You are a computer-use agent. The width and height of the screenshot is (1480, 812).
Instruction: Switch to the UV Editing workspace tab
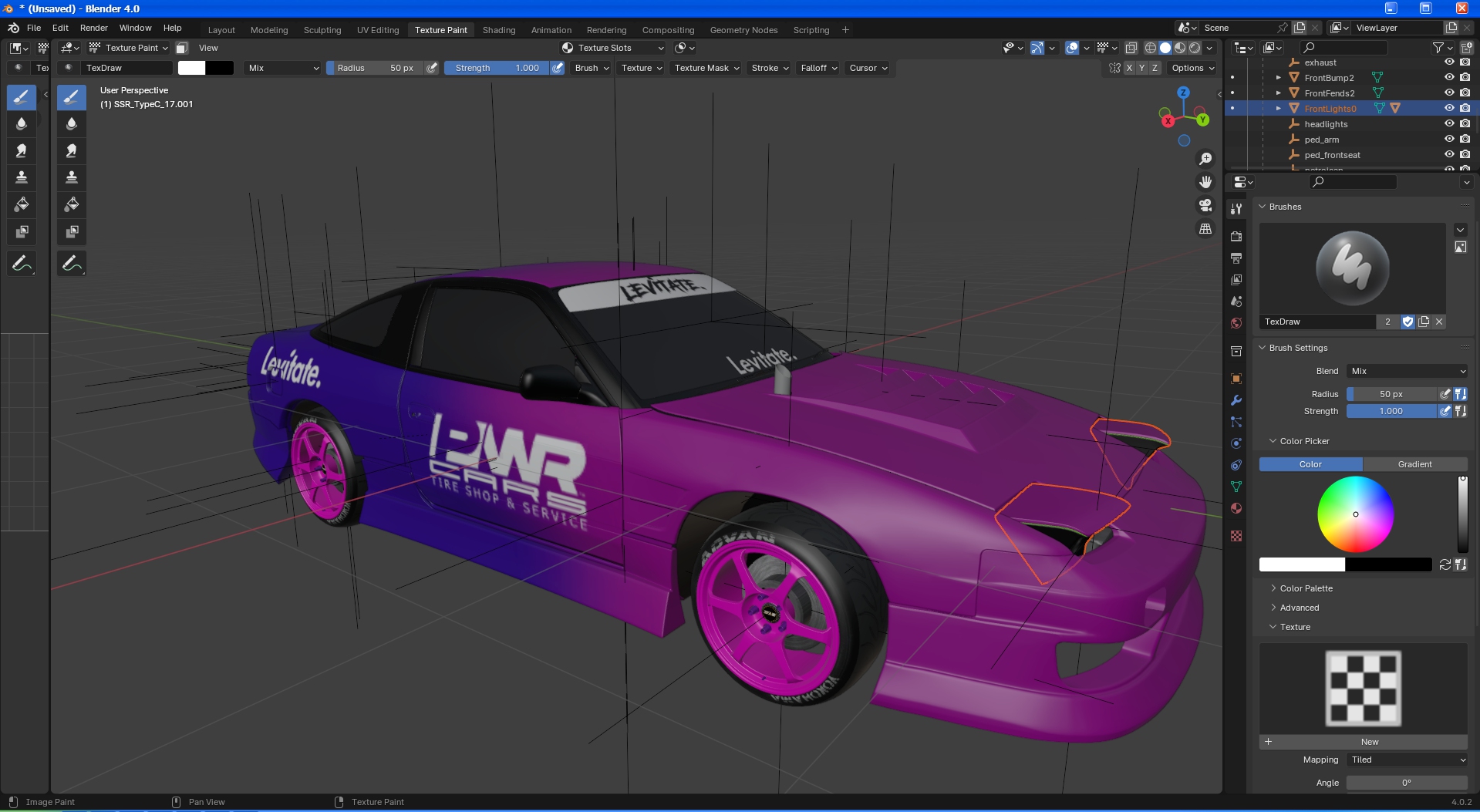[x=378, y=30]
